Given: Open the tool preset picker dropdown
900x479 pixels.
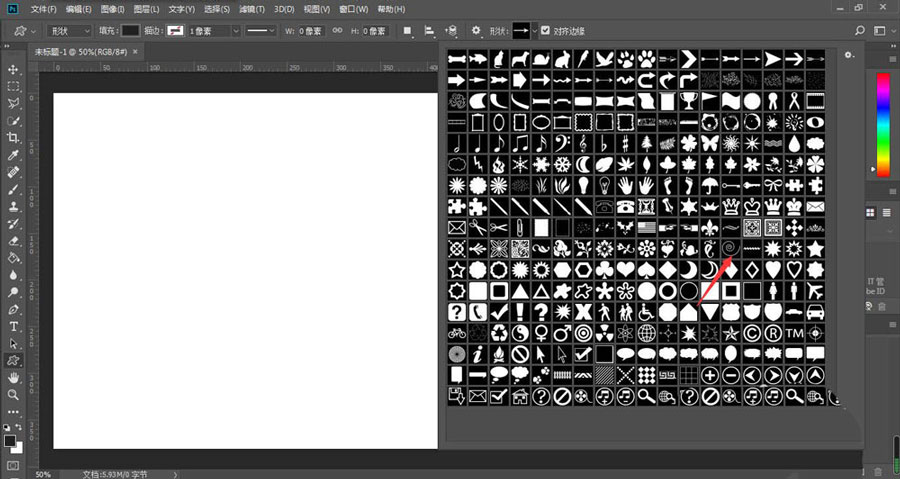Looking at the screenshot, I should (x=24, y=31).
